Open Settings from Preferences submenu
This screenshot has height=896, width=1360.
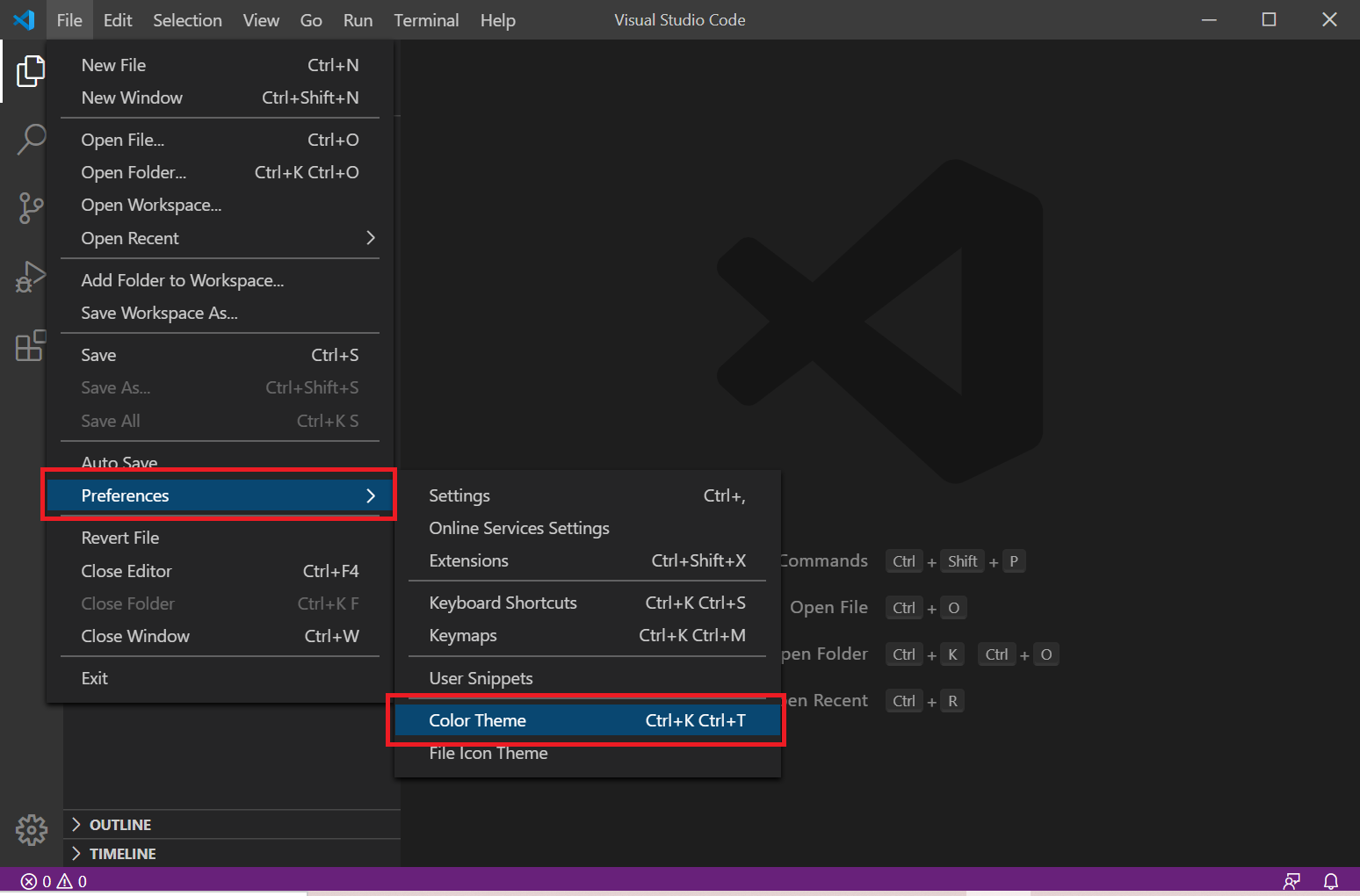(x=587, y=495)
